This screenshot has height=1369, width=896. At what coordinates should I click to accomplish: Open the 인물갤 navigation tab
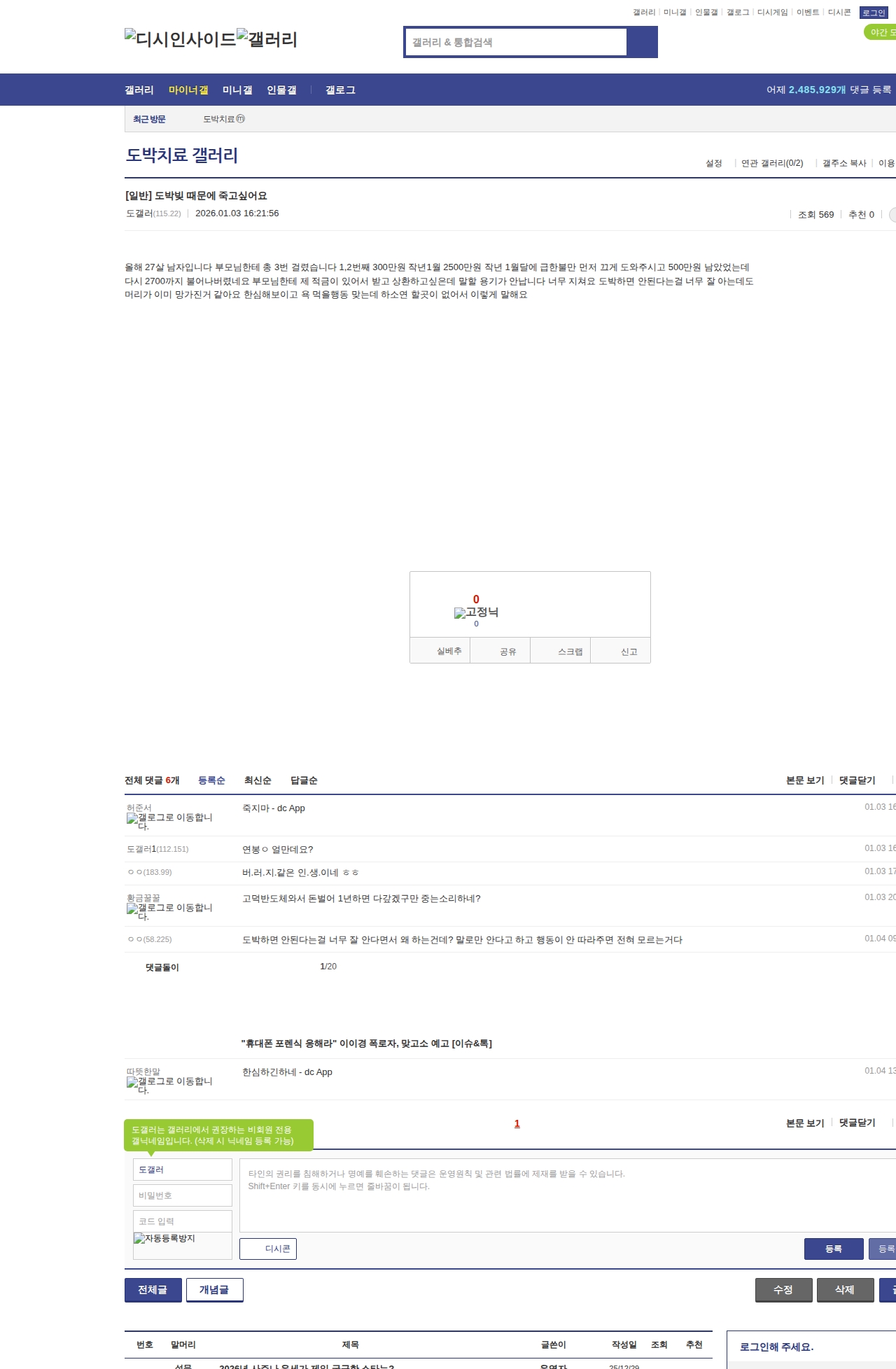click(281, 90)
